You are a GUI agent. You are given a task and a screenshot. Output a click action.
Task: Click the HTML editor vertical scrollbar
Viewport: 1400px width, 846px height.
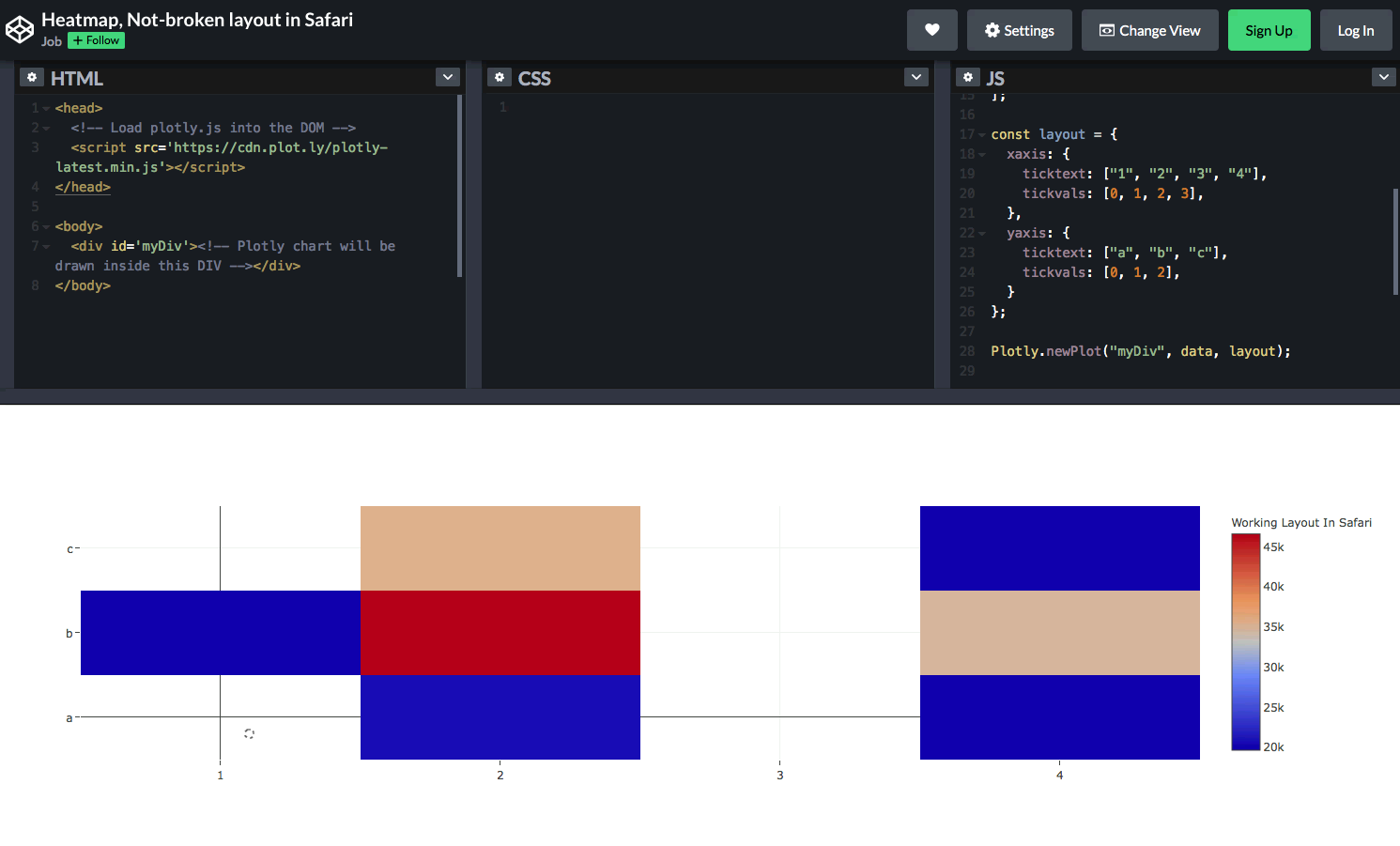click(x=459, y=186)
